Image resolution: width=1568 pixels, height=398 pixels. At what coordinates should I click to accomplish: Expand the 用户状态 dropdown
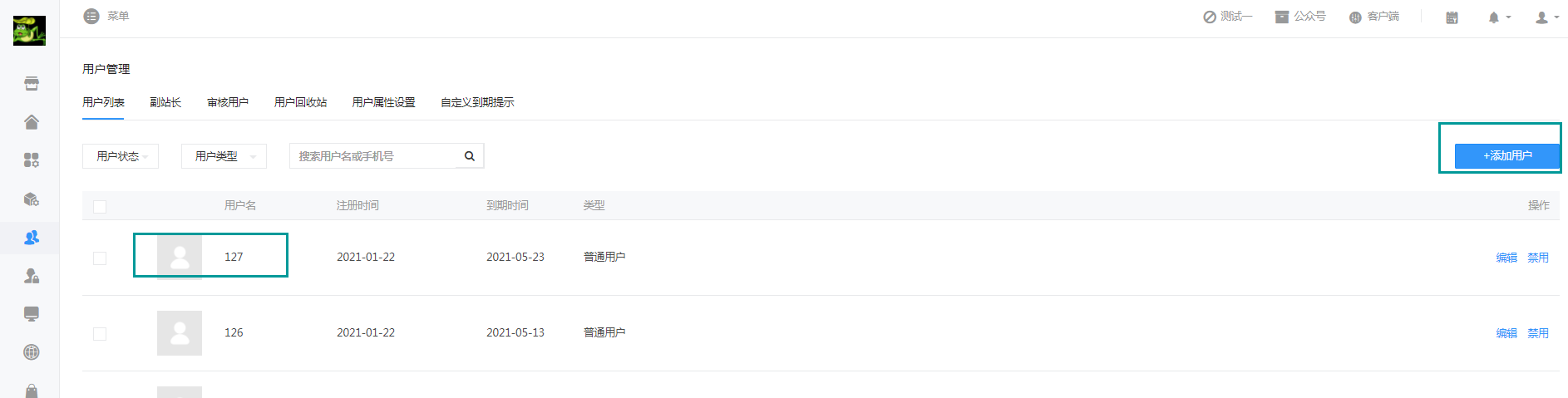coord(121,156)
